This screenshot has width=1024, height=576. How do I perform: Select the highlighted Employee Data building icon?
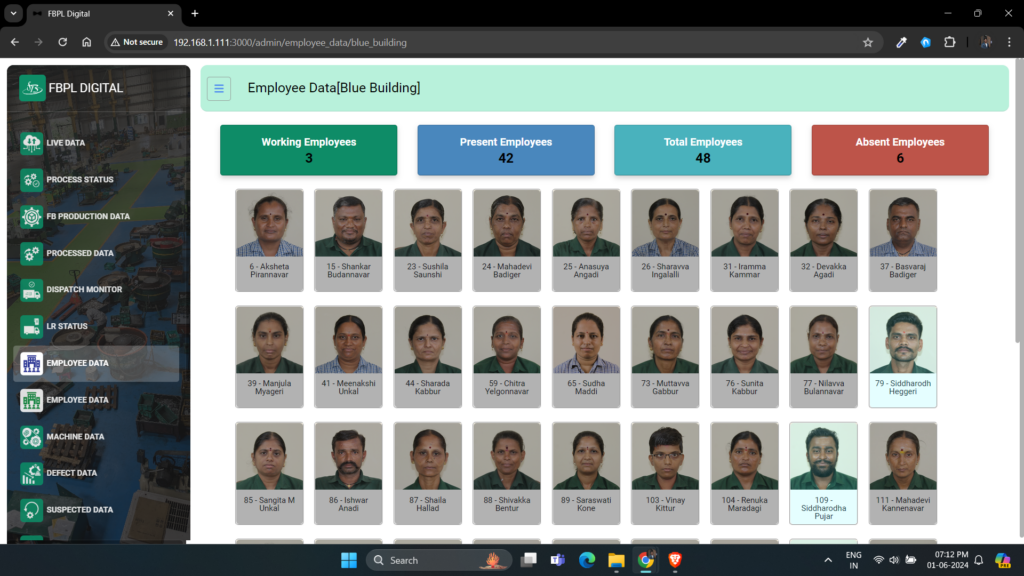[x=31, y=363]
